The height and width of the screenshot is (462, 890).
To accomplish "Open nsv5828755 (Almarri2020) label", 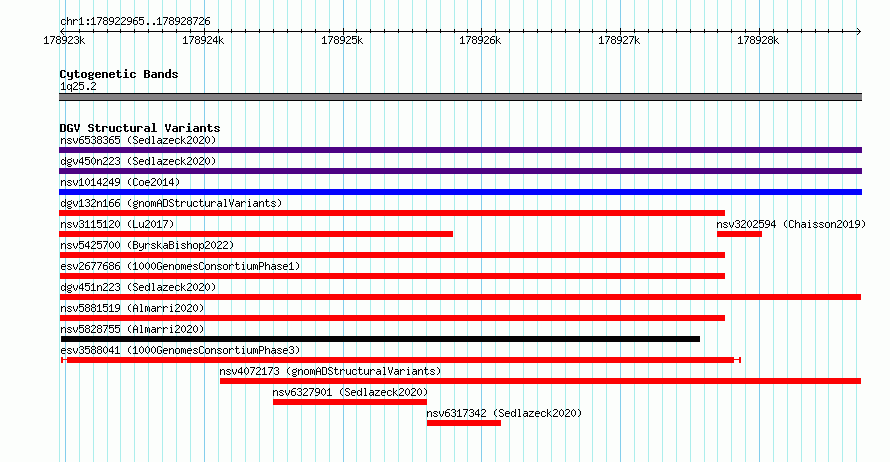I will point(132,329).
